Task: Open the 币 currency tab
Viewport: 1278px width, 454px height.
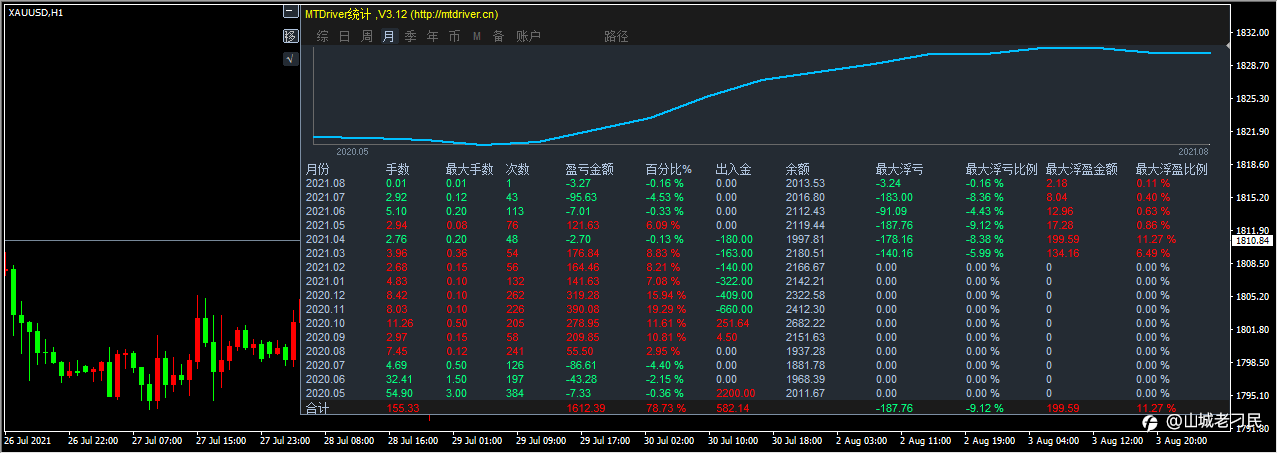Action: click(x=455, y=36)
